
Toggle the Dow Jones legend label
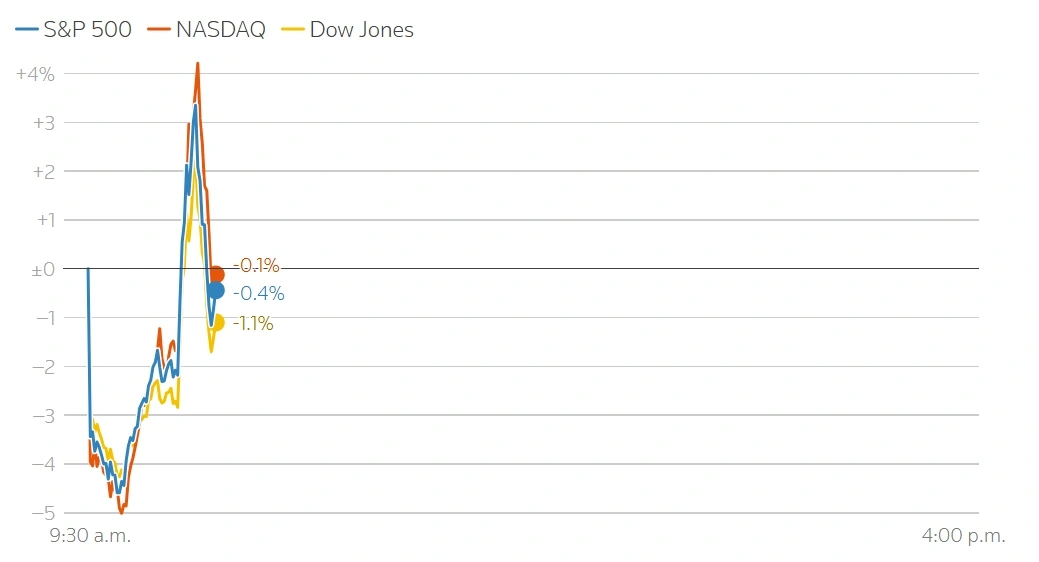(361, 30)
